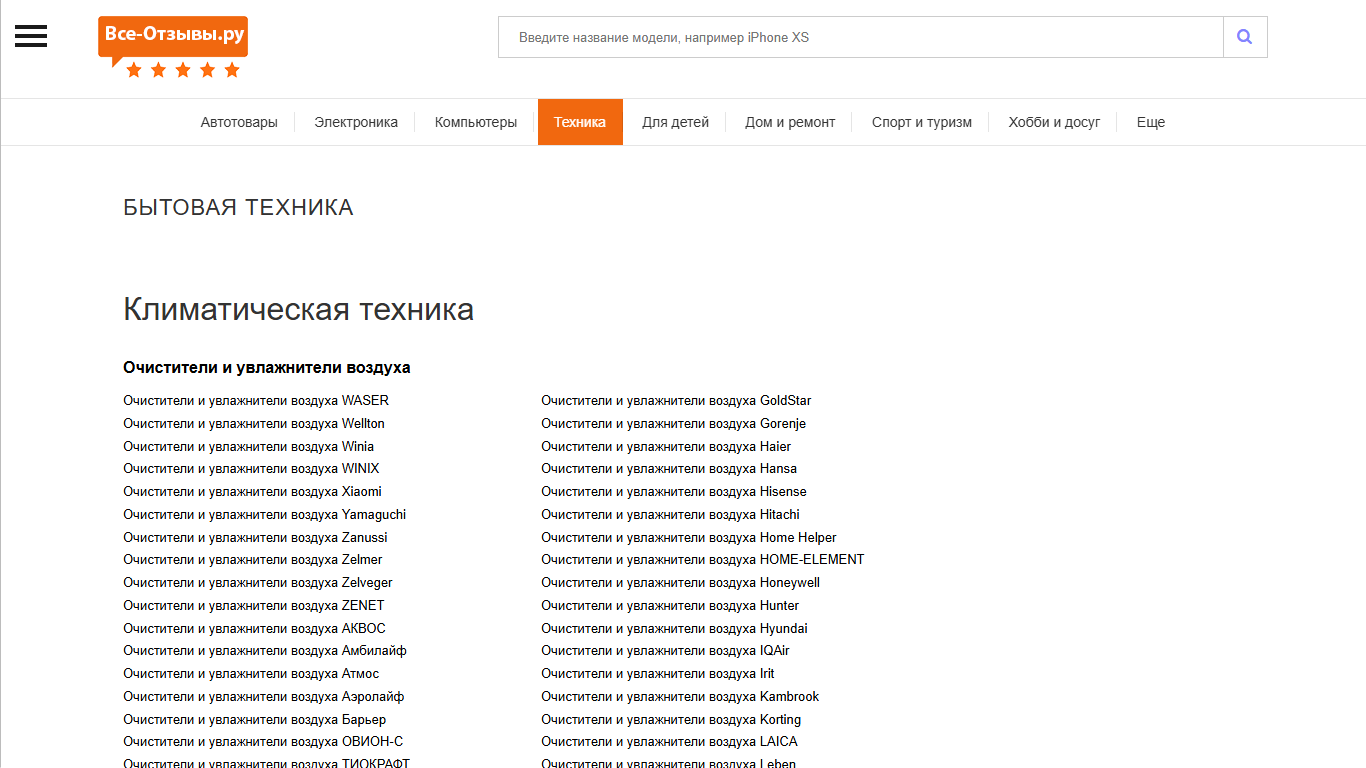
Task: Open Очистители и увлажнители воздуха Wellton link
Action: click(x=254, y=423)
